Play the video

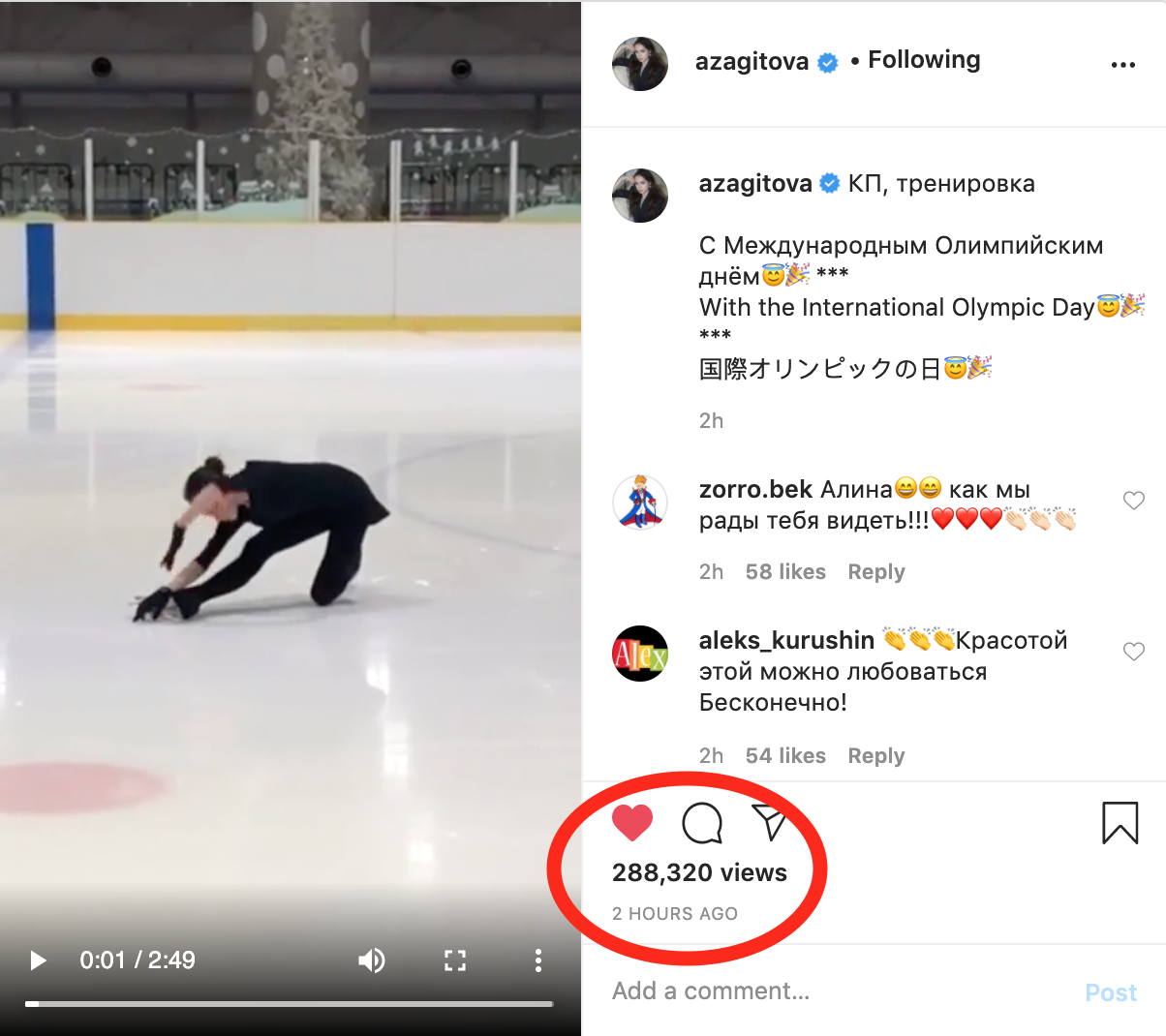pos(38,960)
